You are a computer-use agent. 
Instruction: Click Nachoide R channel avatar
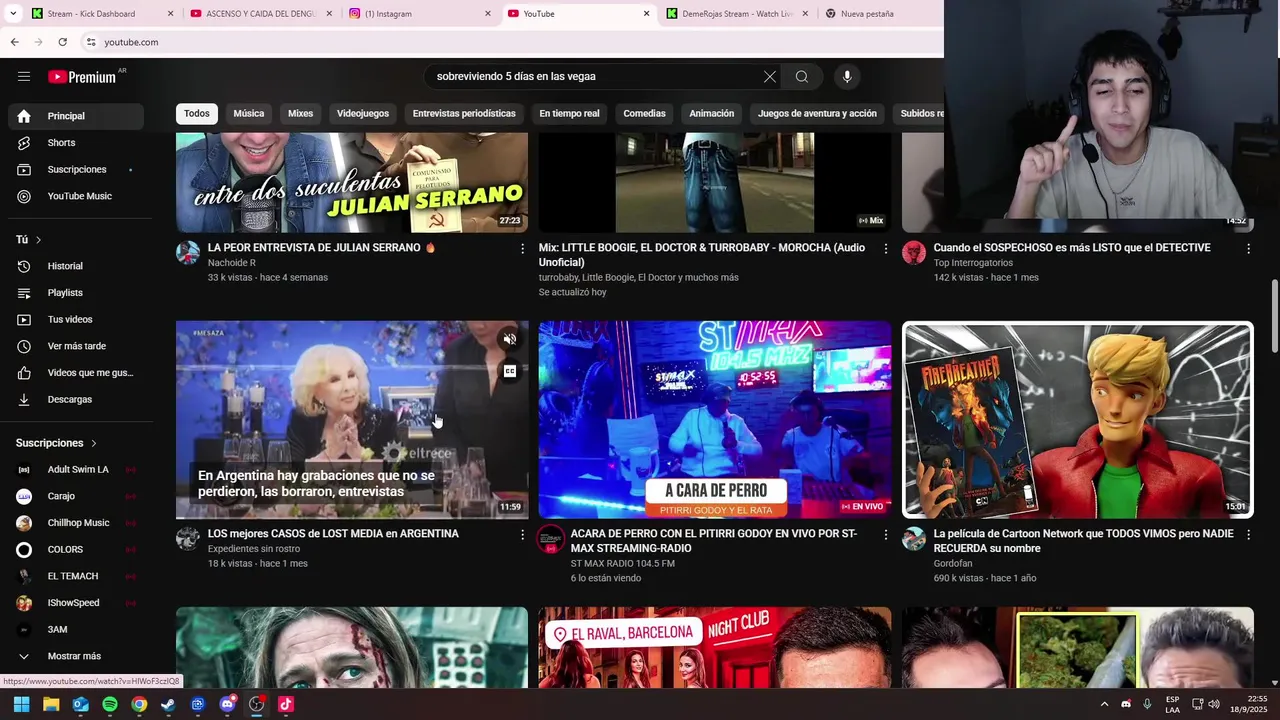pyautogui.click(x=188, y=252)
